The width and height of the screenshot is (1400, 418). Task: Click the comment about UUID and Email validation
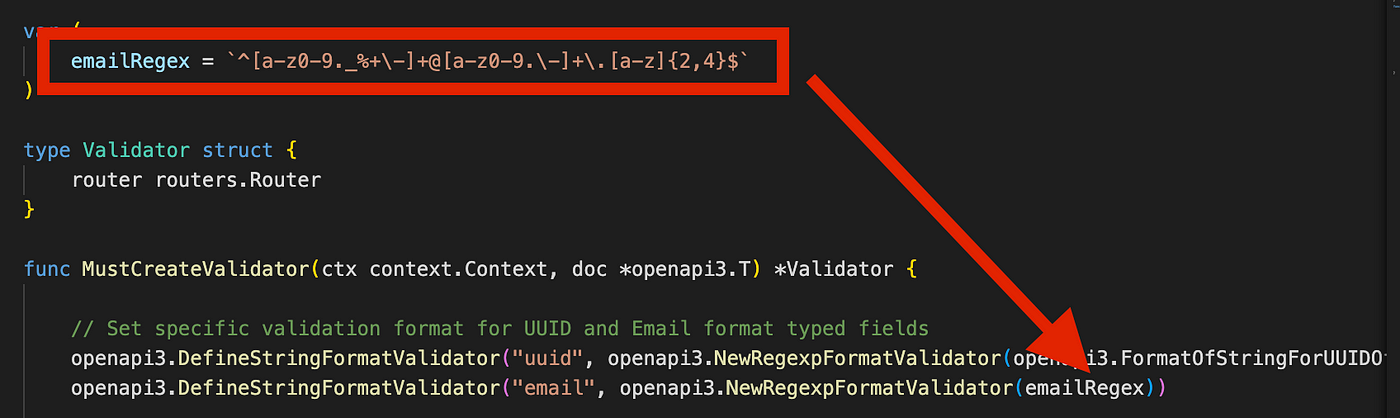coord(499,328)
